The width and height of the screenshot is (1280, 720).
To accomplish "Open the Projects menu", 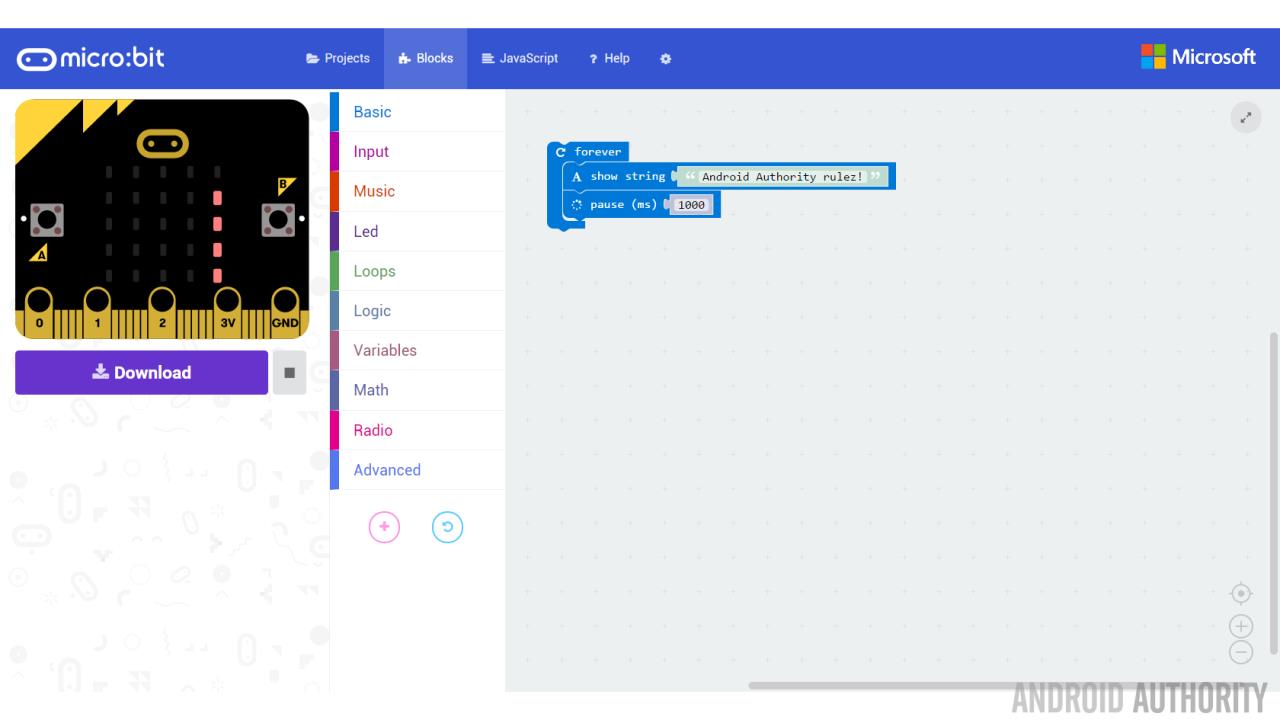I will click(x=338, y=59).
